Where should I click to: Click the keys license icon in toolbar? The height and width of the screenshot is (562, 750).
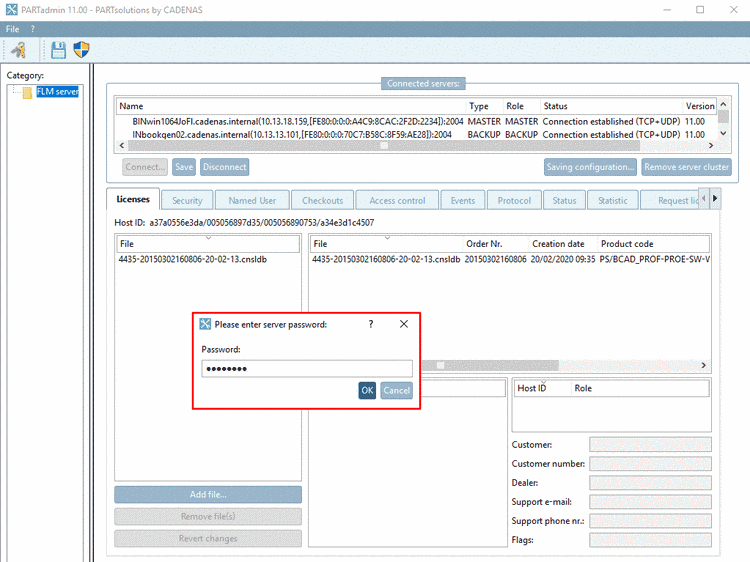19,50
